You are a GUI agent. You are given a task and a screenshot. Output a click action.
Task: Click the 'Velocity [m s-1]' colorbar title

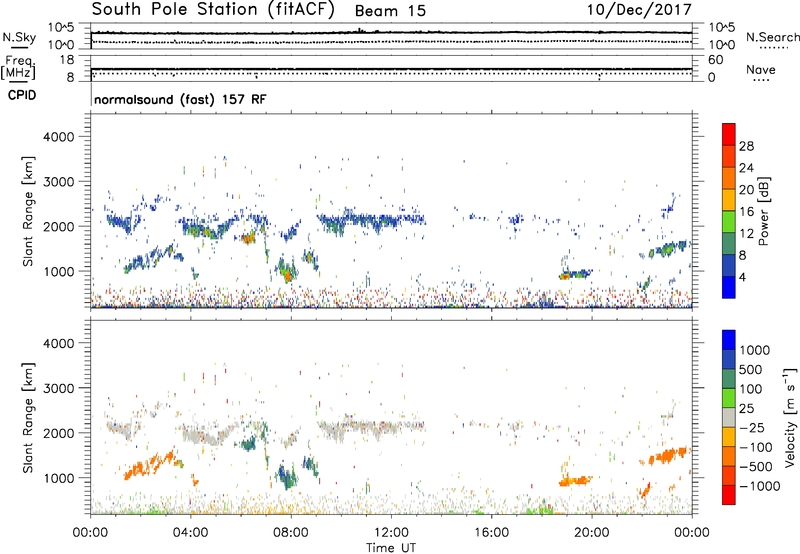click(790, 417)
